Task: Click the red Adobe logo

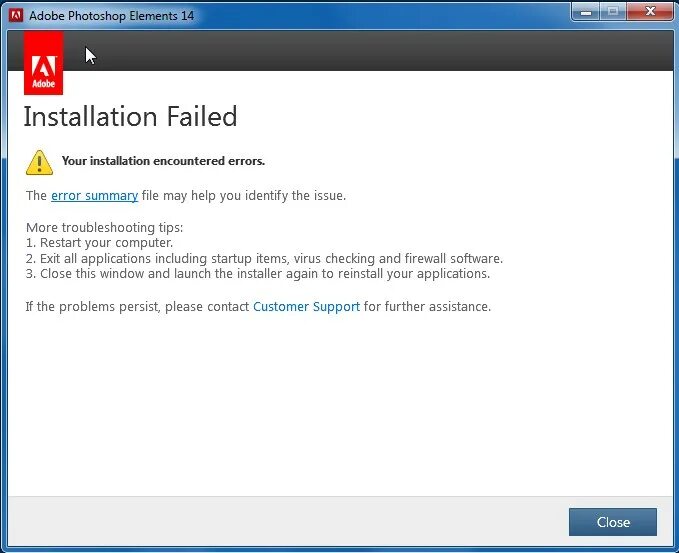Action: pos(43,63)
